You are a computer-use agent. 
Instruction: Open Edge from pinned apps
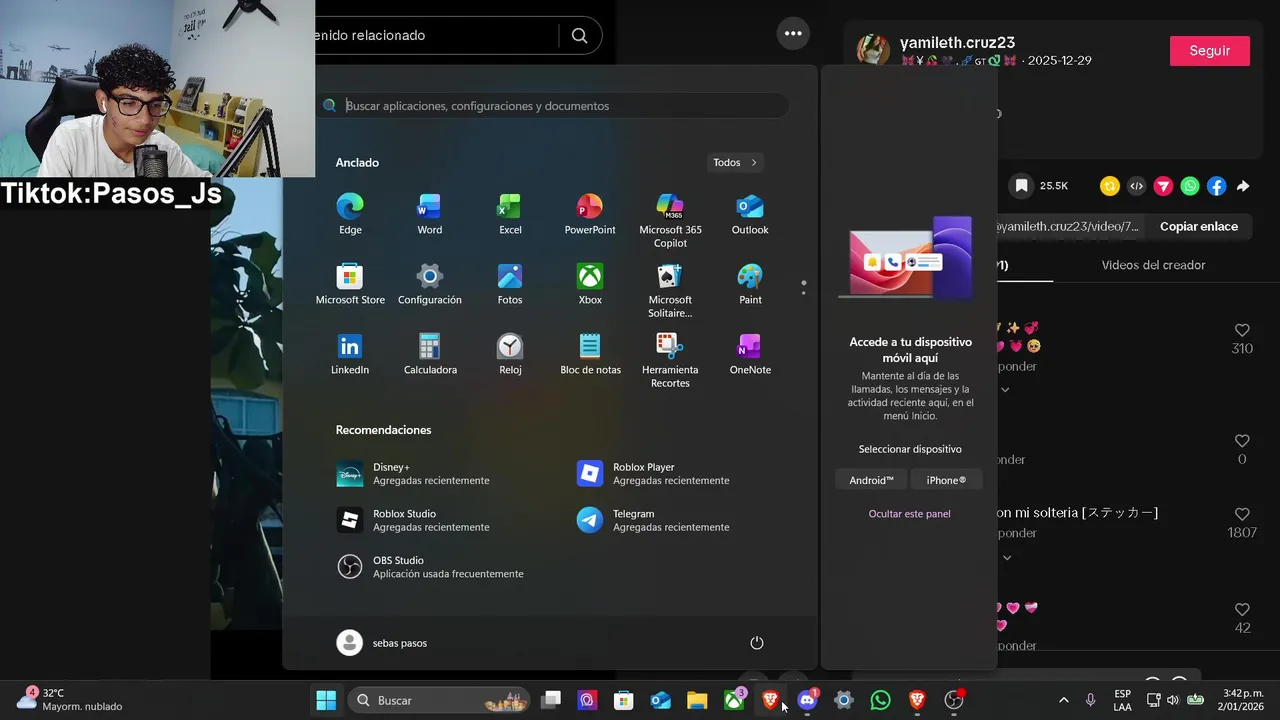click(x=350, y=215)
